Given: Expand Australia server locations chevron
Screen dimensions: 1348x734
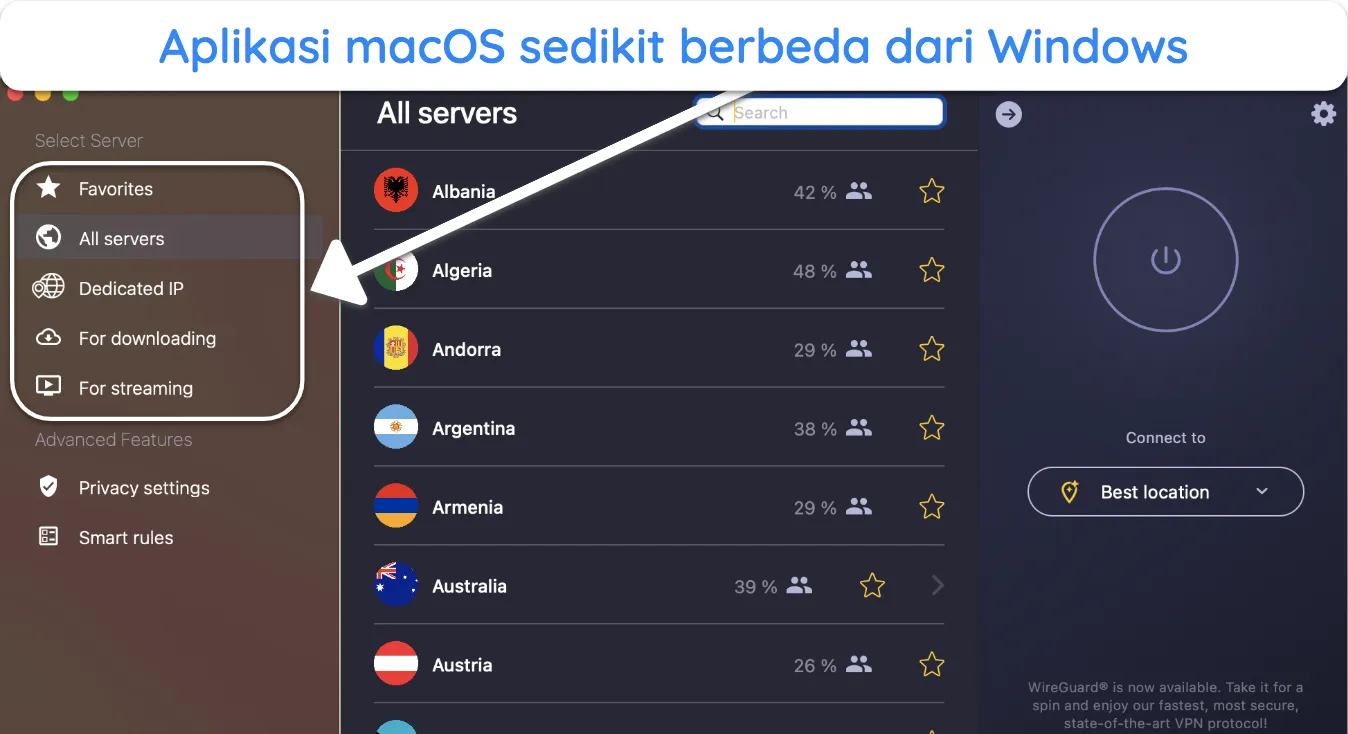Looking at the screenshot, I should (937, 586).
